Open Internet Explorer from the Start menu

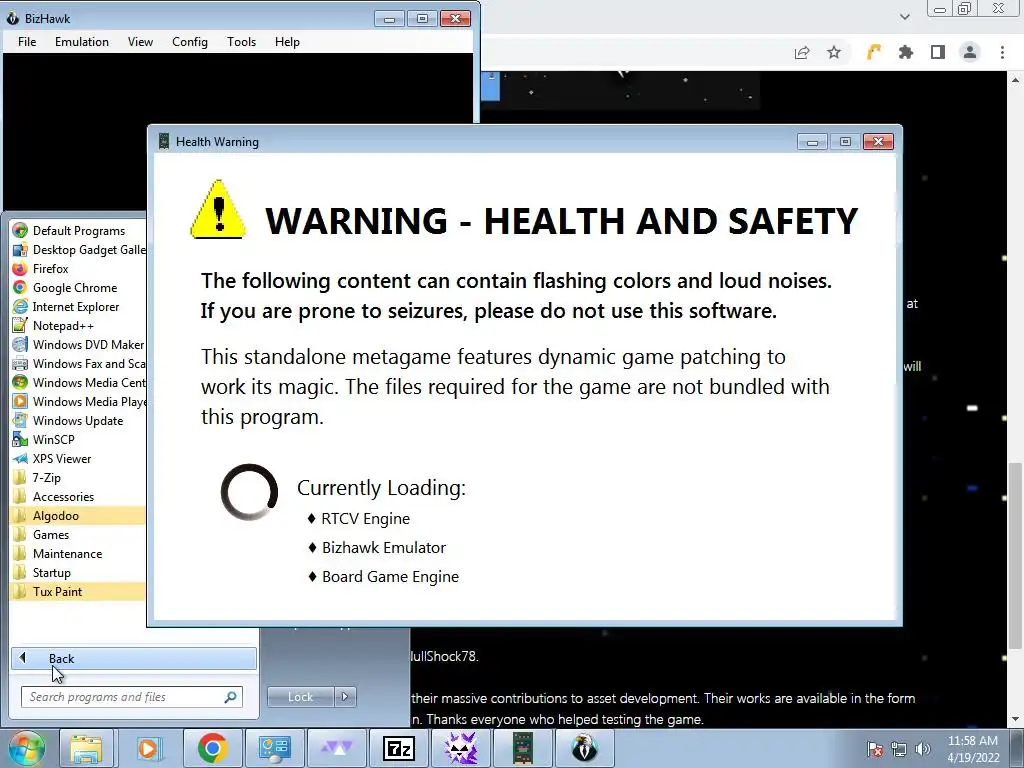point(78,306)
